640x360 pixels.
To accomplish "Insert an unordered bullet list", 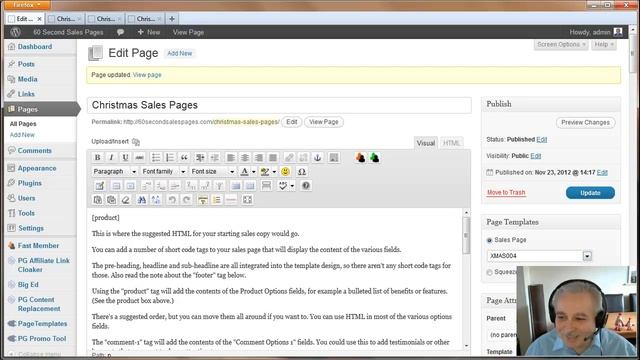I will click(156, 158).
